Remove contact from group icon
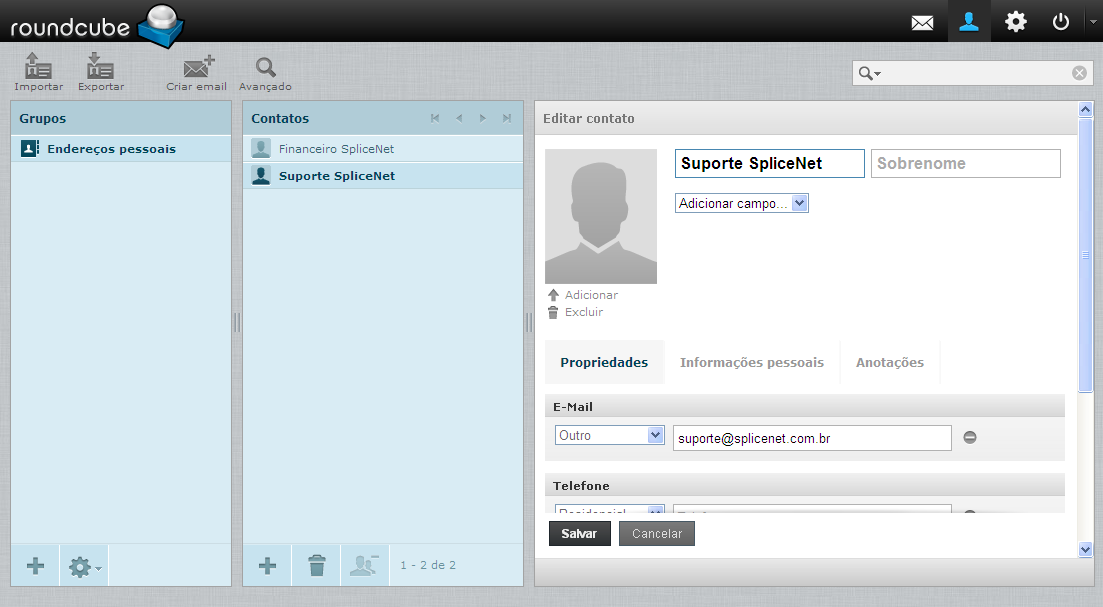Image resolution: width=1103 pixels, height=607 pixels. (365, 566)
